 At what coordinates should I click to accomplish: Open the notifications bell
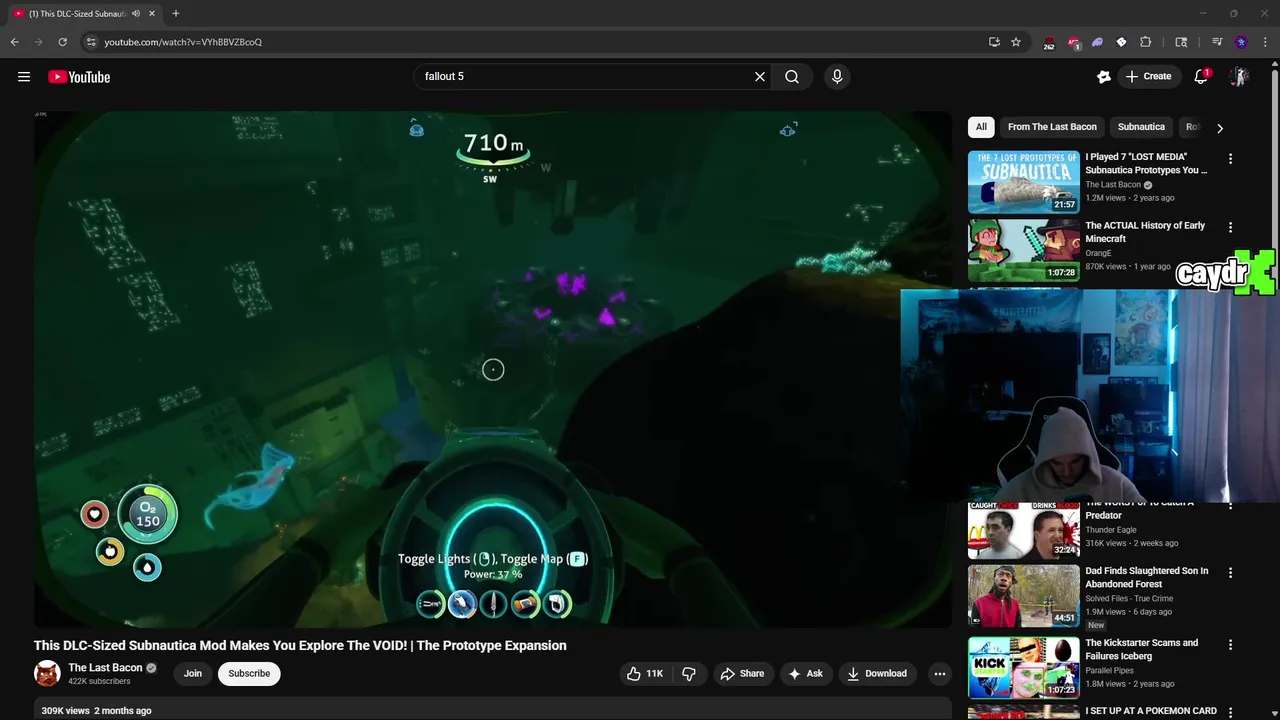point(1201,77)
